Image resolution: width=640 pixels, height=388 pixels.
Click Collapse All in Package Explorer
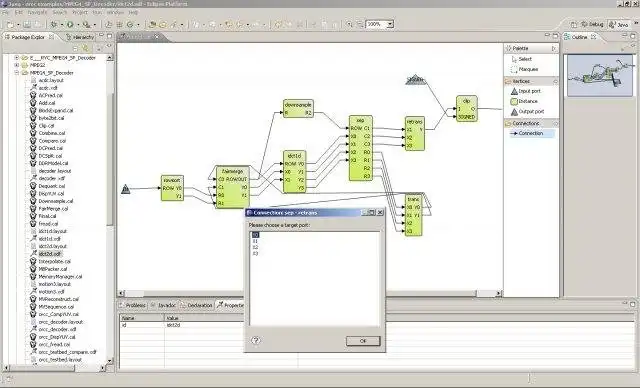pyautogui.click(x=76, y=48)
